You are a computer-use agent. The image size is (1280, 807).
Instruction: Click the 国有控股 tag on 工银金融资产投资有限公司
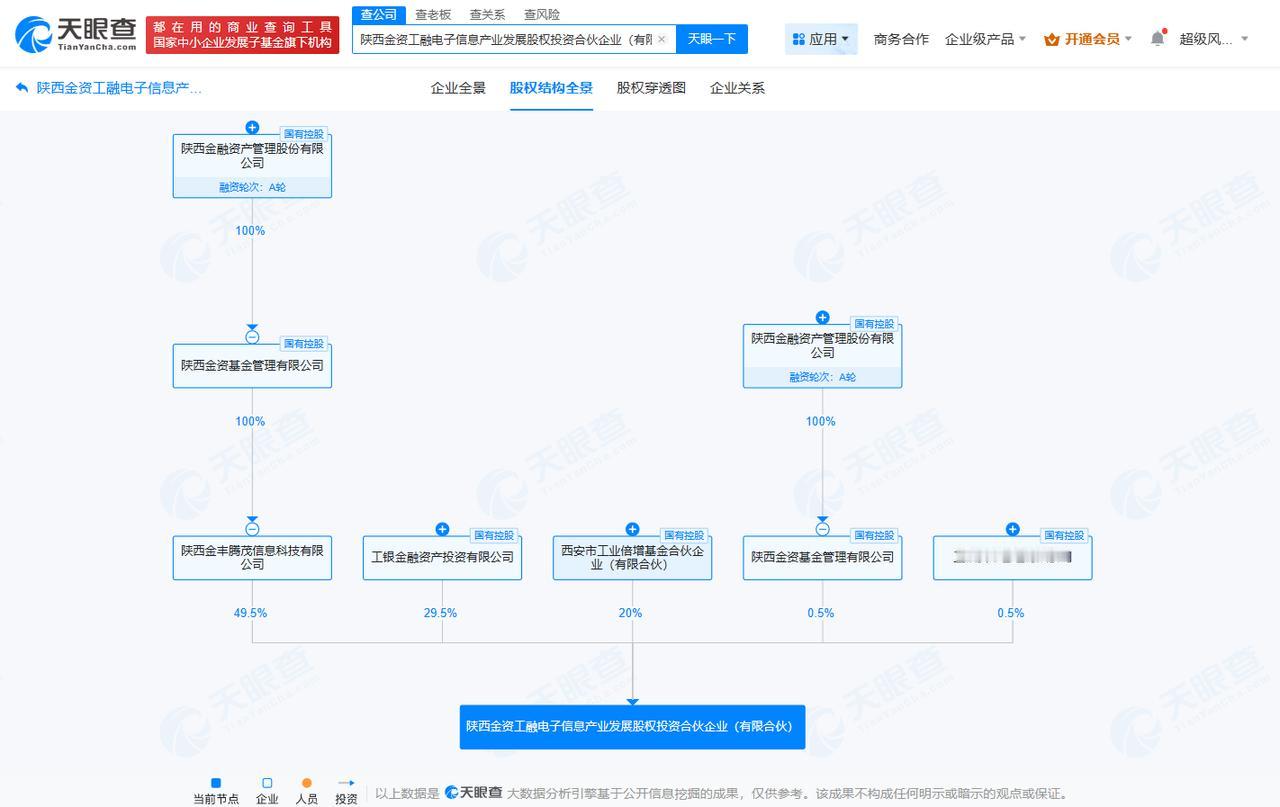[x=493, y=536]
